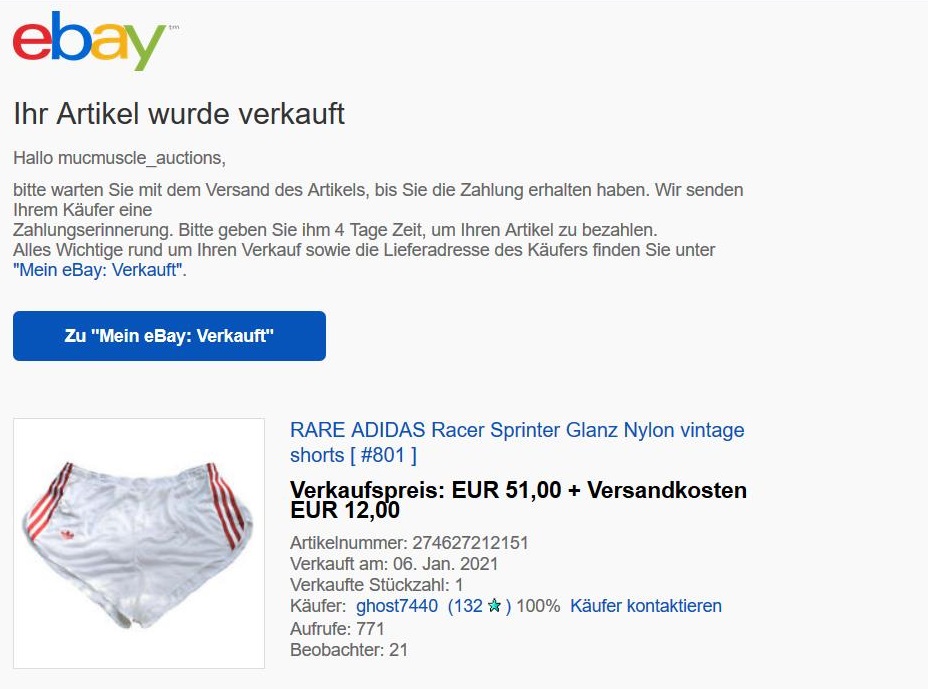
Task: Click the greeting Hallo mucmuscle_auctions
Action: (x=119, y=158)
